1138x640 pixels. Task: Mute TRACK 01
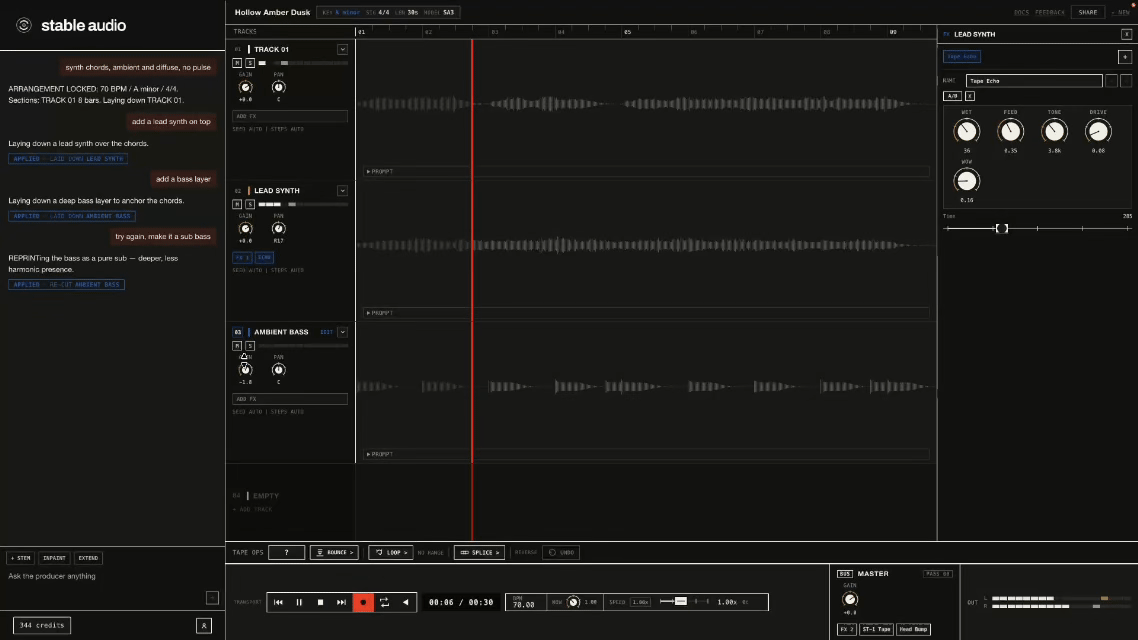237,63
